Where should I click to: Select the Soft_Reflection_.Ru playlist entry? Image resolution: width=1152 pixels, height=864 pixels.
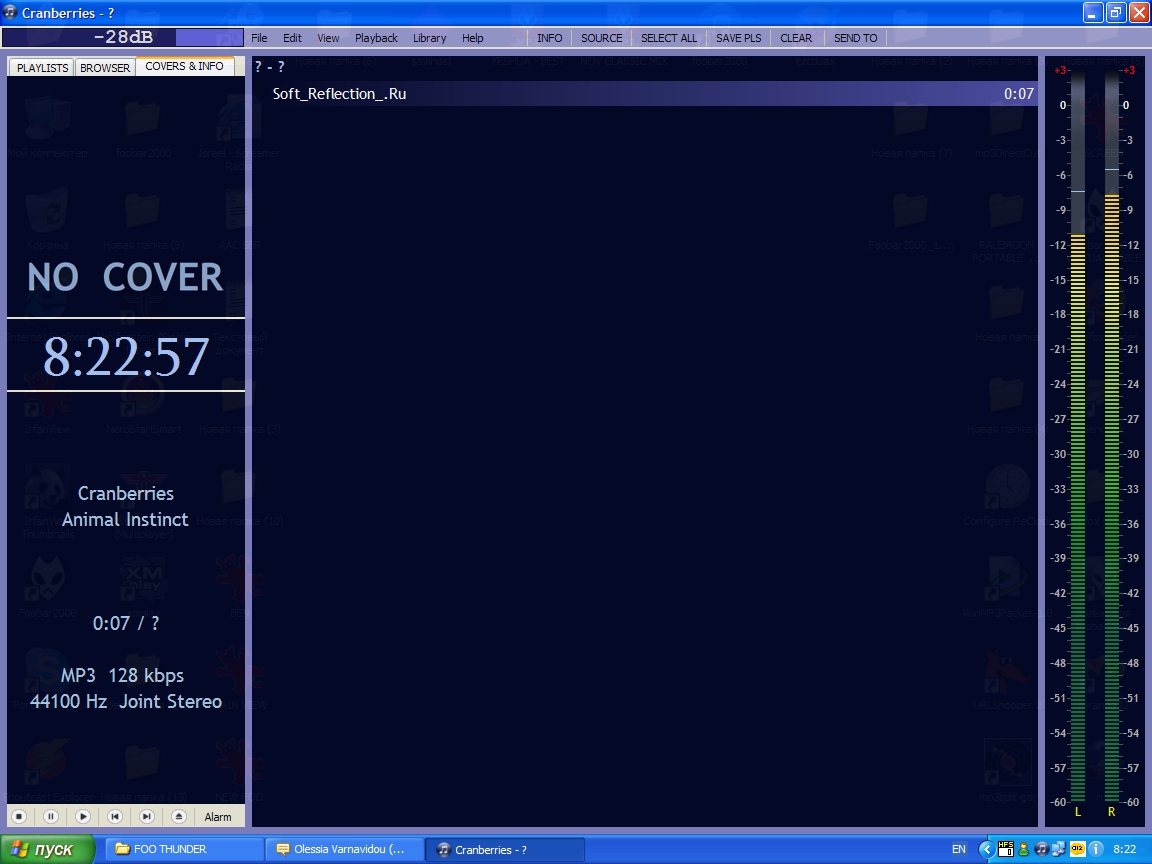point(645,94)
